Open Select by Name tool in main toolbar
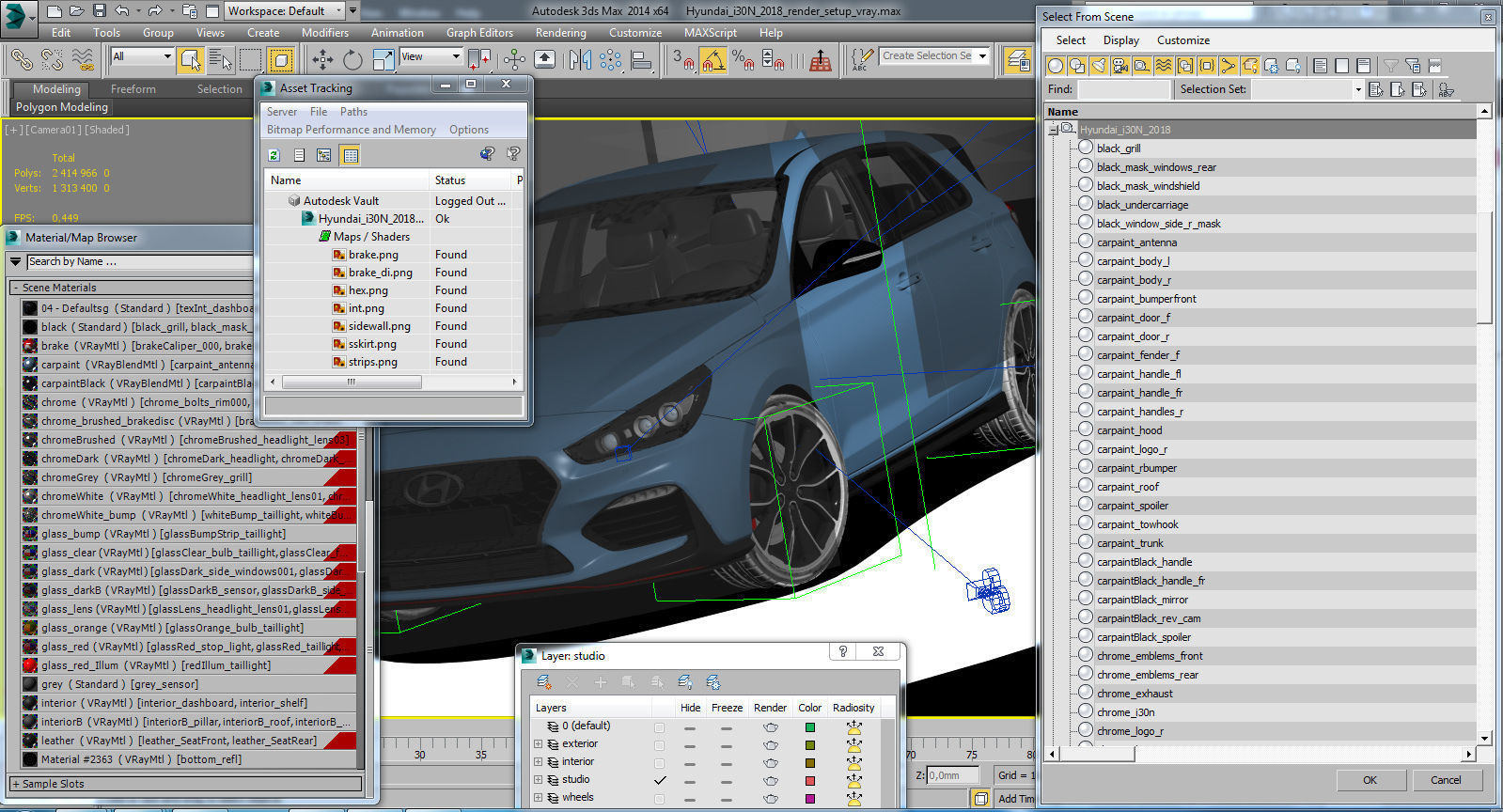The width and height of the screenshot is (1503, 812). click(x=220, y=60)
